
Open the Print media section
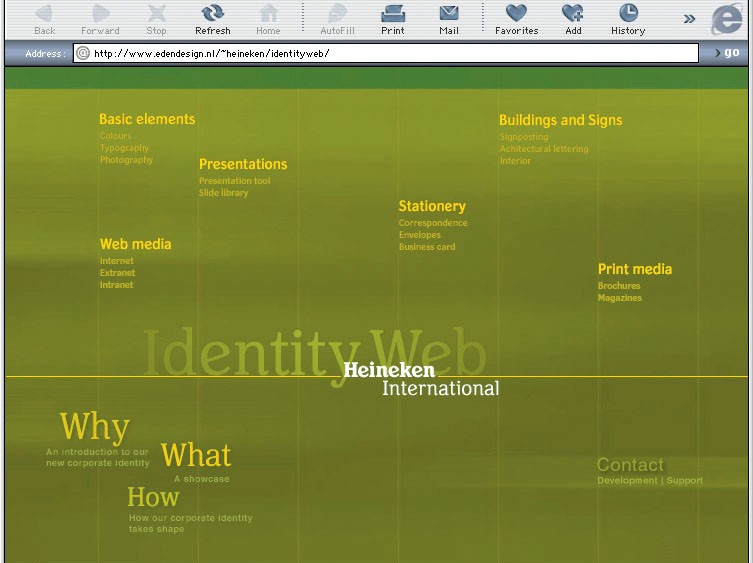pyautogui.click(x=635, y=269)
